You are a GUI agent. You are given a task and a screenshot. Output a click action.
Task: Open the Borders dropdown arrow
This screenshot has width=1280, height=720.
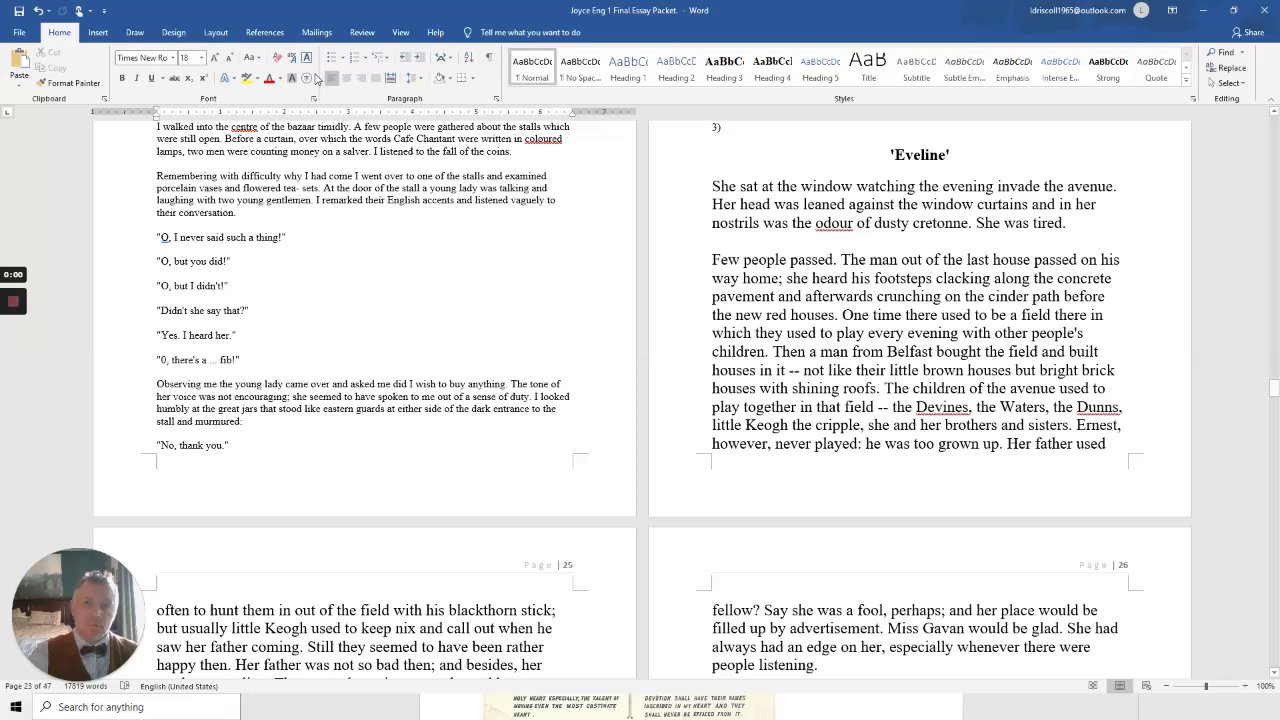(x=473, y=78)
